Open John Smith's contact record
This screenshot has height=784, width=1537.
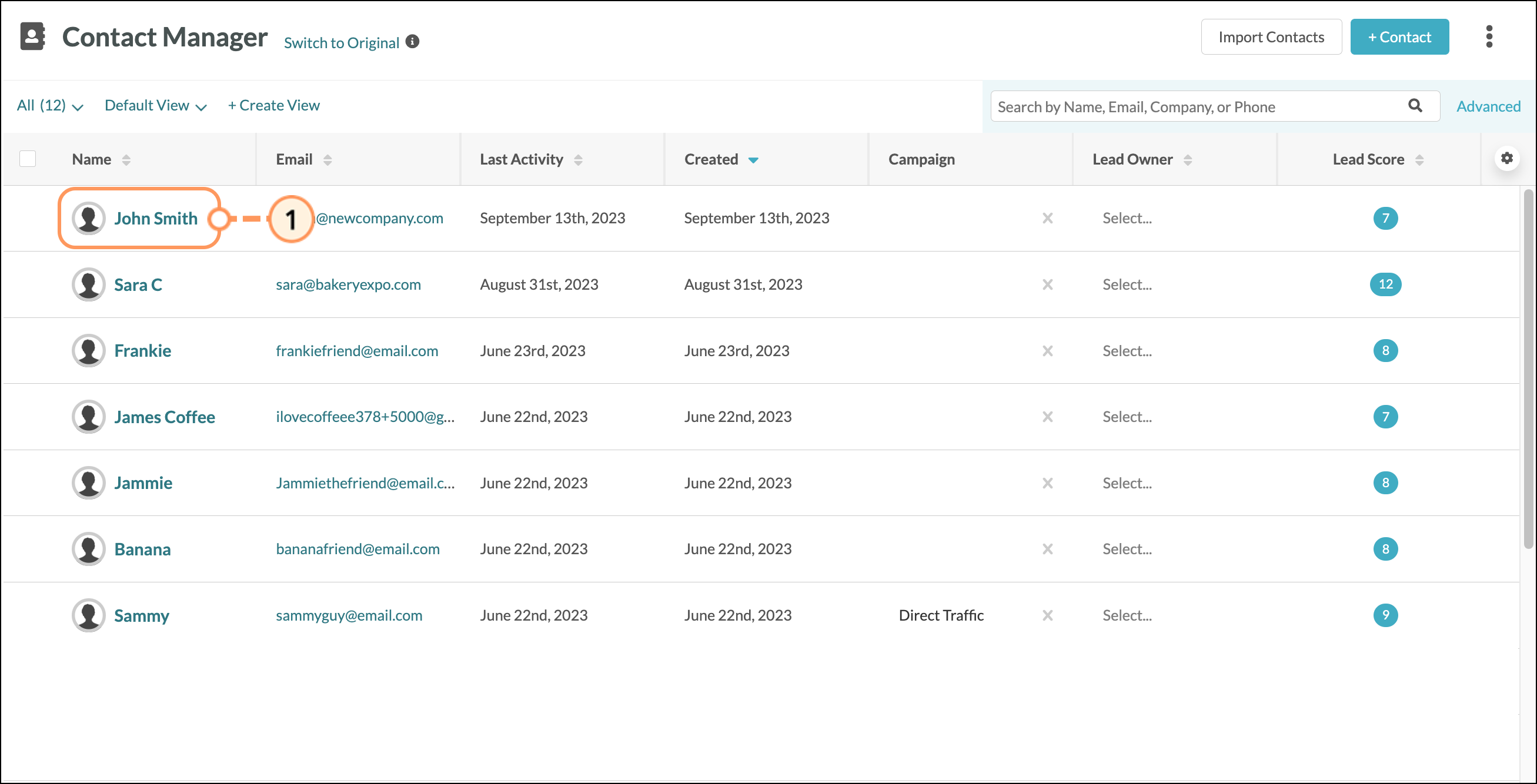pos(156,218)
